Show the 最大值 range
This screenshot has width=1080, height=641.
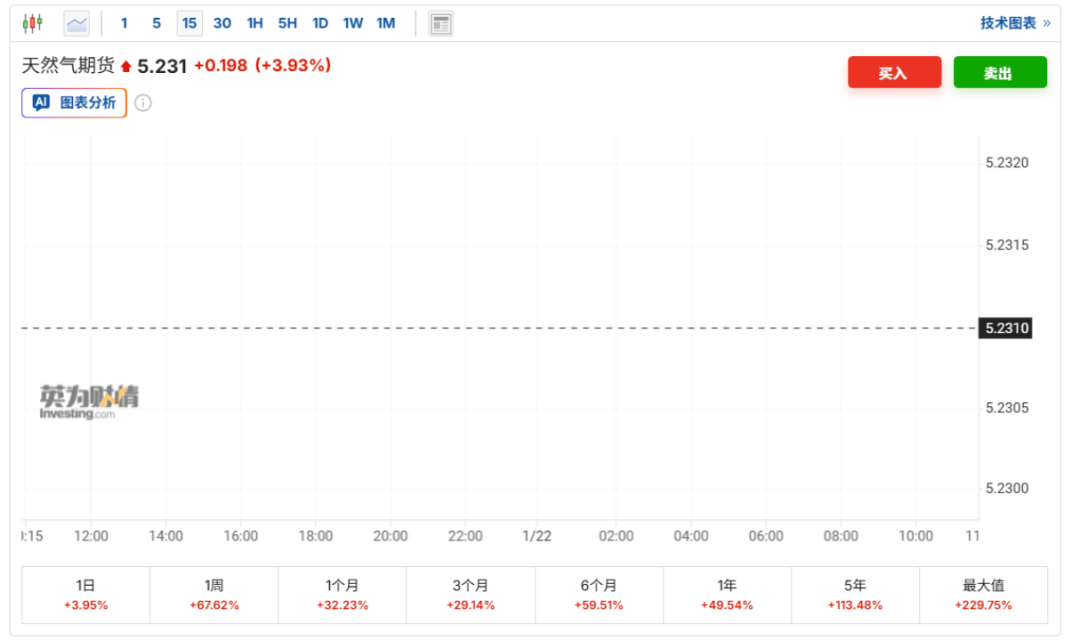(x=983, y=595)
